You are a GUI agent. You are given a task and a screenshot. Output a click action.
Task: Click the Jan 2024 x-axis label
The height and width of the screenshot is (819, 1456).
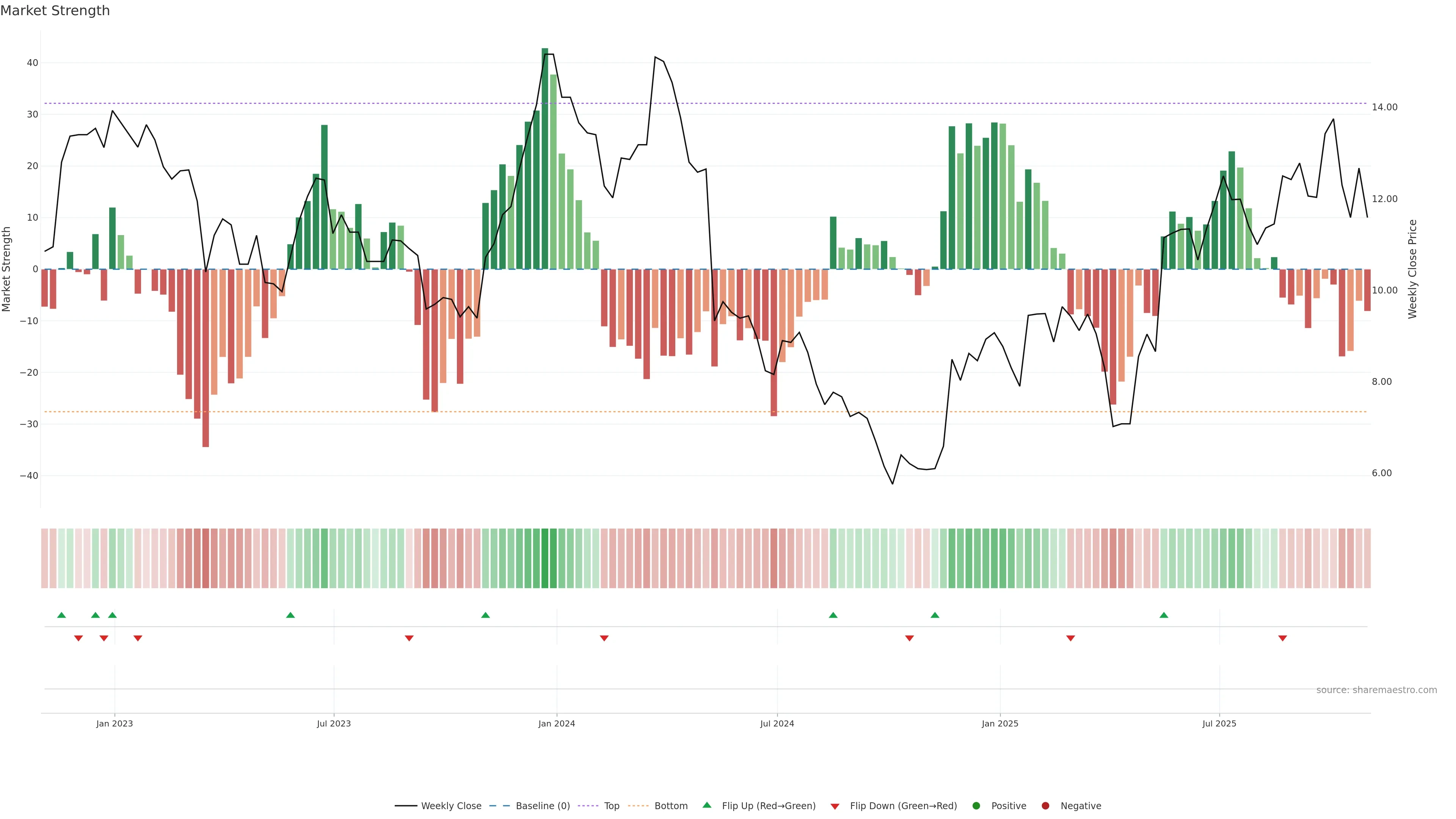[x=556, y=723]
